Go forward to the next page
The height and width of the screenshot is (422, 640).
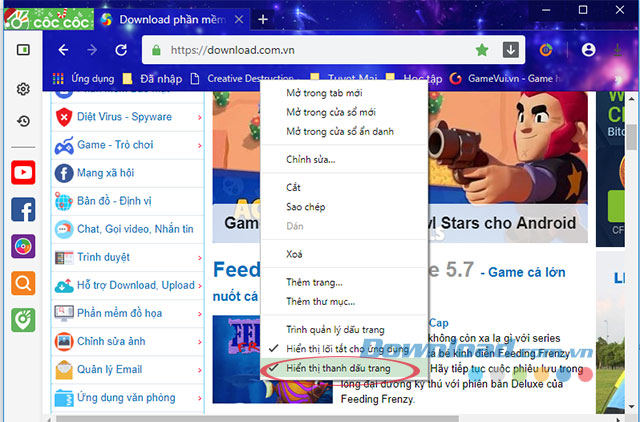click(x=92, y=50)
